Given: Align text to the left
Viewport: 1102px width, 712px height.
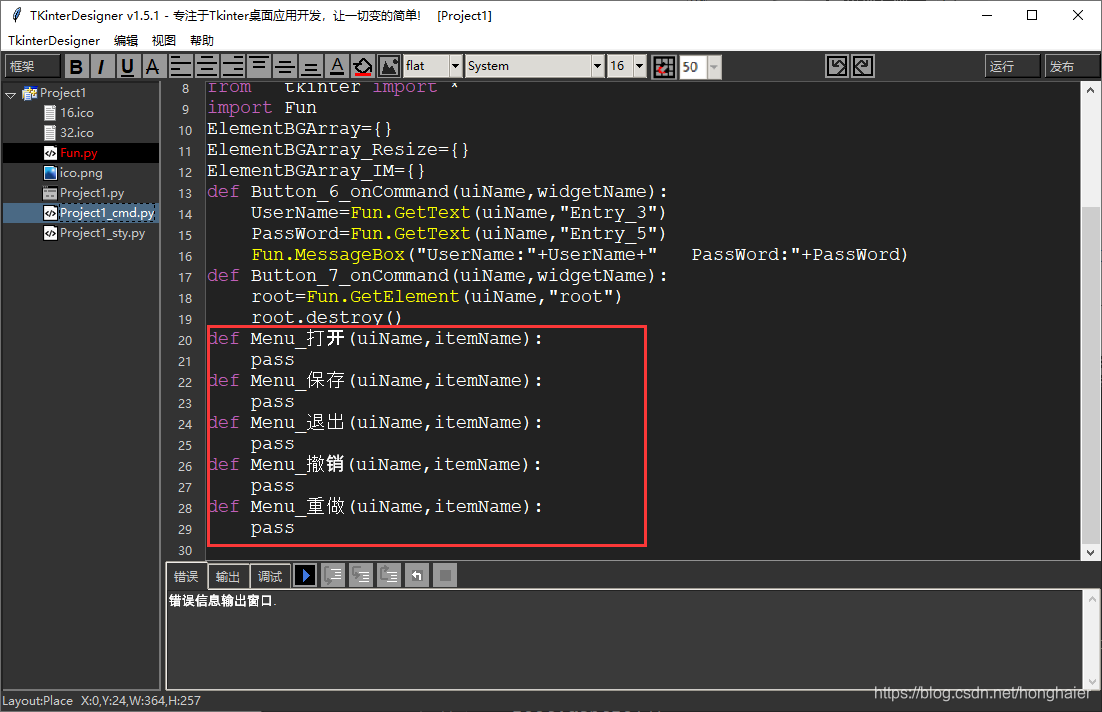Looking at the screenshot, I should [181, 67].
